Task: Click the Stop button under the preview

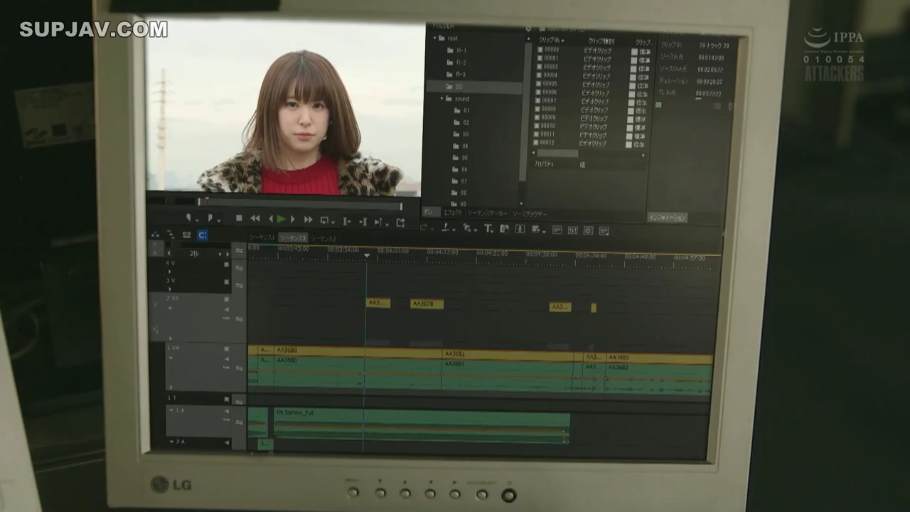Action: coord(239,219)
